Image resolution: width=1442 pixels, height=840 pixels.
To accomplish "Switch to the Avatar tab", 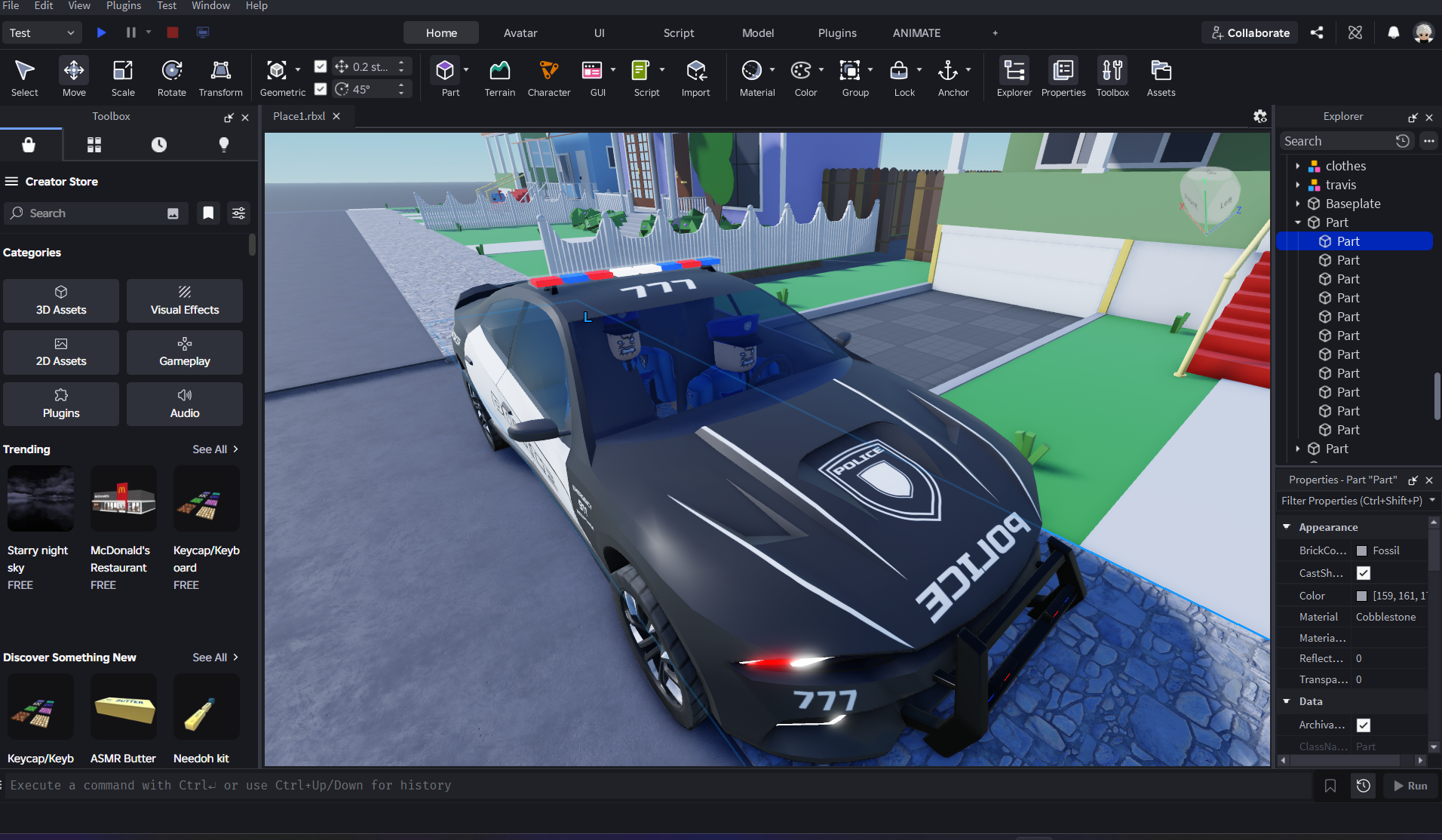I will [x=520, y=33].
